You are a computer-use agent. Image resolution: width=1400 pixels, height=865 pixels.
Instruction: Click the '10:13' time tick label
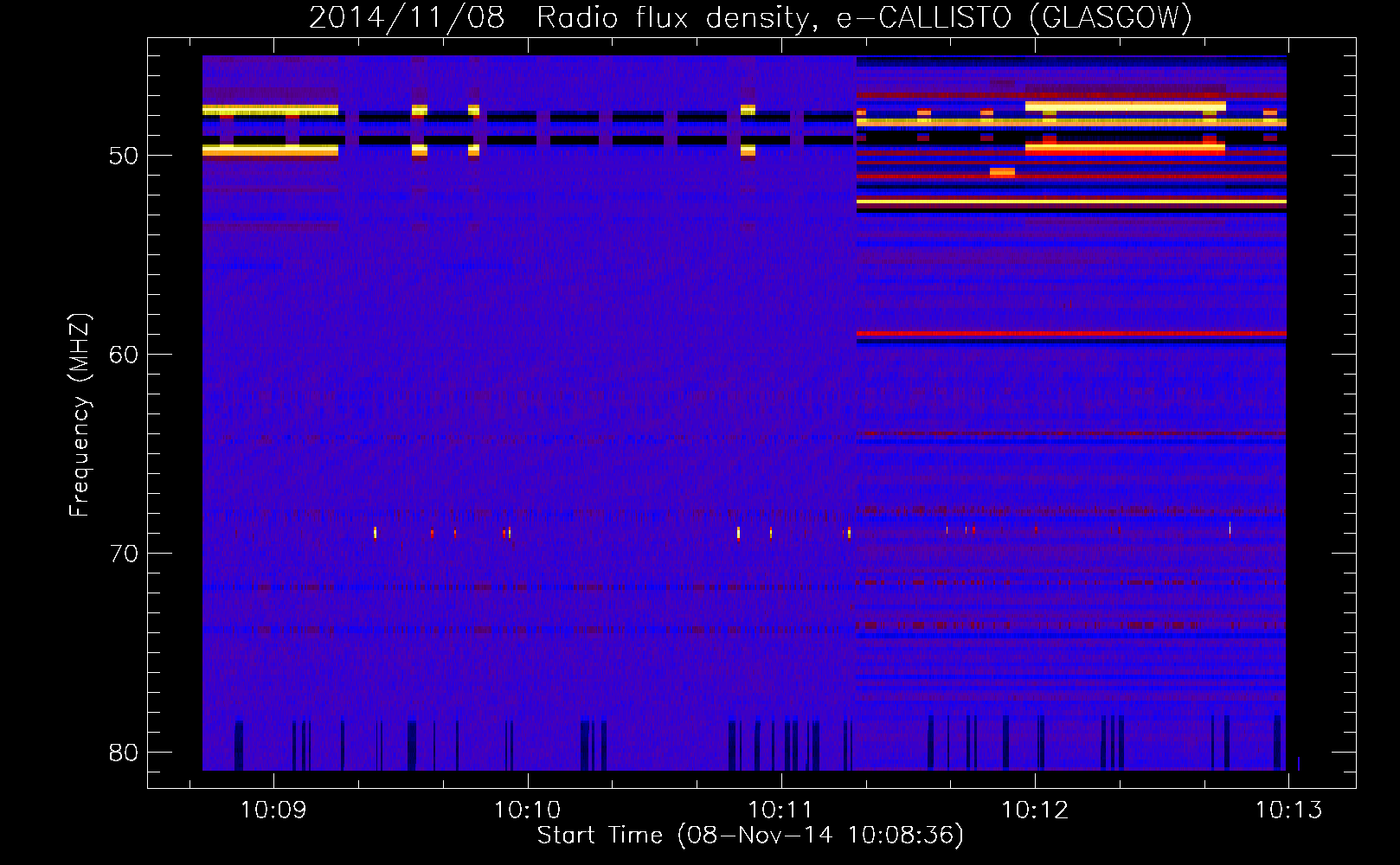(1288, 811)
